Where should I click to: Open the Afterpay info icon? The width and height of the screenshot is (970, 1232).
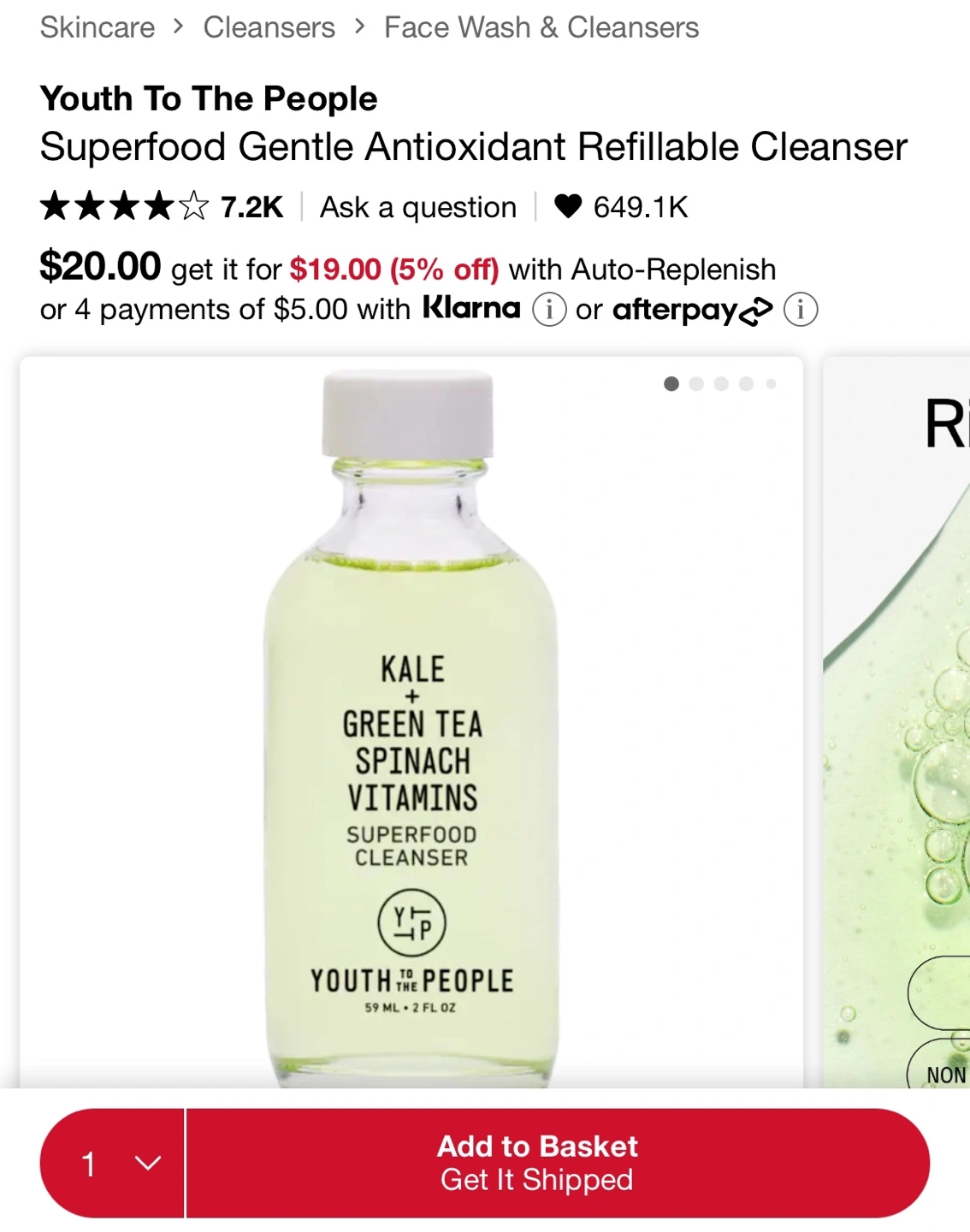tap(801, 310)
